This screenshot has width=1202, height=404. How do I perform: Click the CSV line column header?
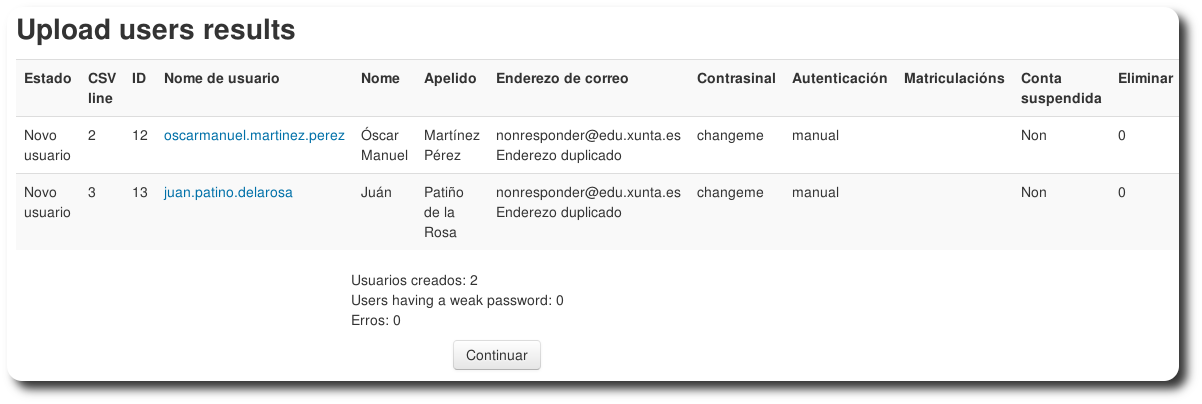coord(100,88)
